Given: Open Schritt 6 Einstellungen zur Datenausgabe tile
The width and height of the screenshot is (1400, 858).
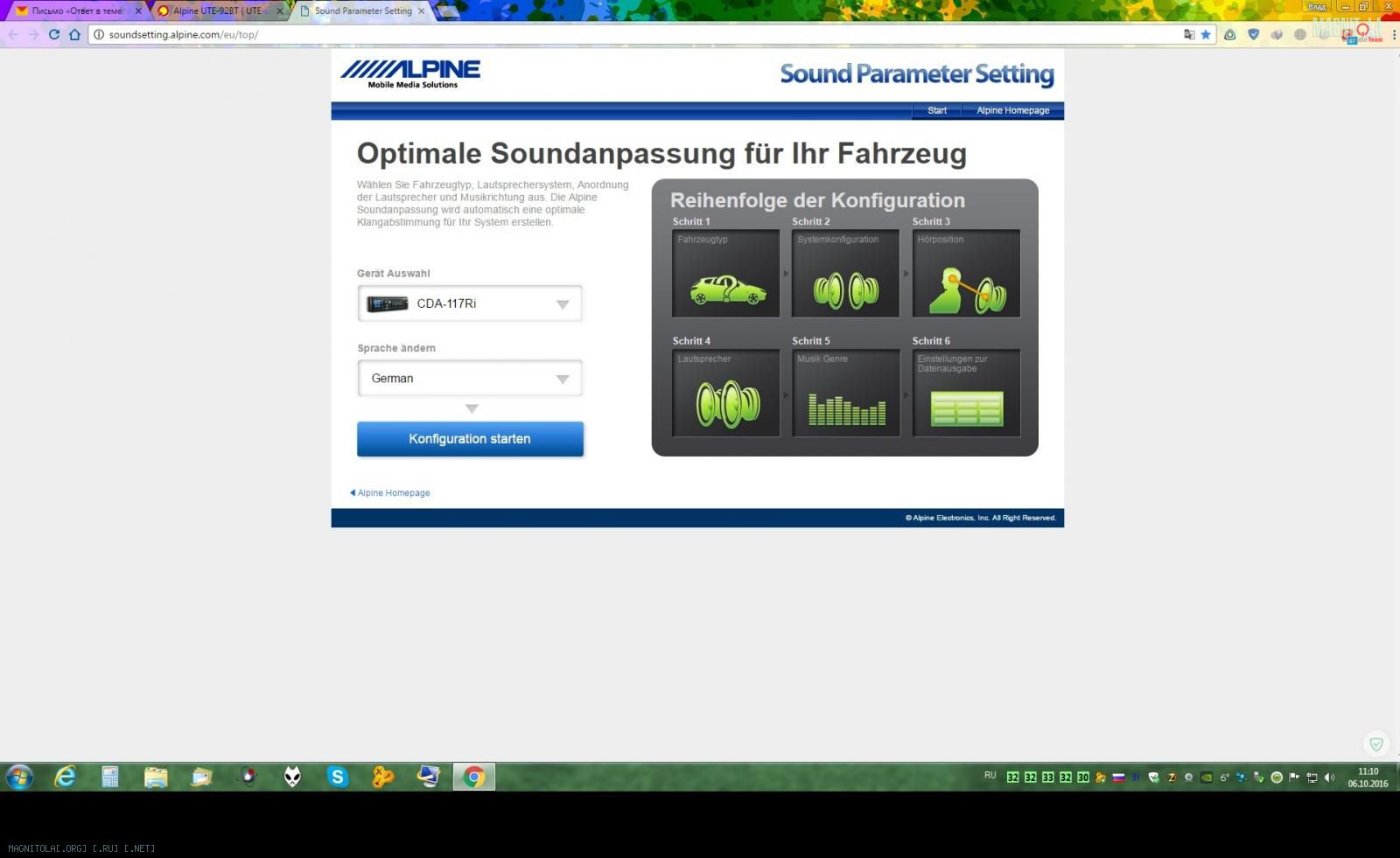Looking at the screenshot, I should tap(966, 393).
